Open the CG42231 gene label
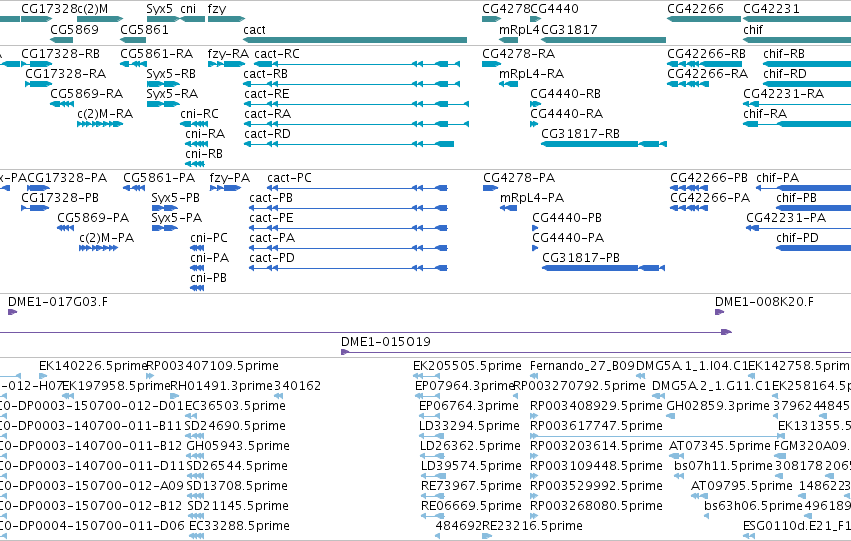Viewport: 851px width, 541px height. [x=771, y=9]
